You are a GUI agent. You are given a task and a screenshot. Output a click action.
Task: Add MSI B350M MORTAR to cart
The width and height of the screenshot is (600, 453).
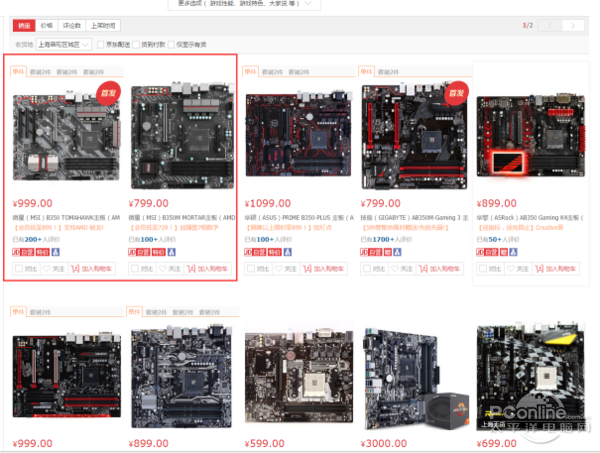tap(207, 269)
